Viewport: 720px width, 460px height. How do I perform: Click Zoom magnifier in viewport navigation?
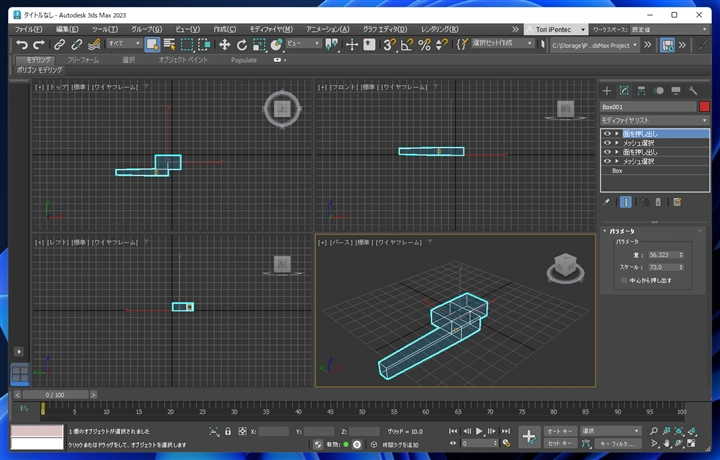(x=654, y=431)
